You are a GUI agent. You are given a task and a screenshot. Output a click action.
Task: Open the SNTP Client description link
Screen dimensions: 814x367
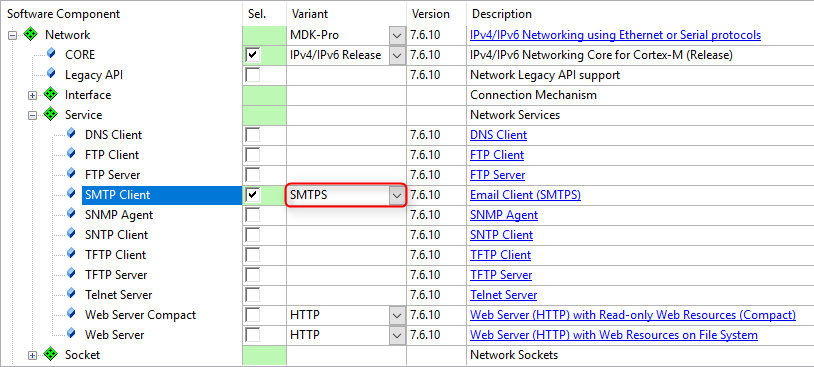[x=501, y=235]
